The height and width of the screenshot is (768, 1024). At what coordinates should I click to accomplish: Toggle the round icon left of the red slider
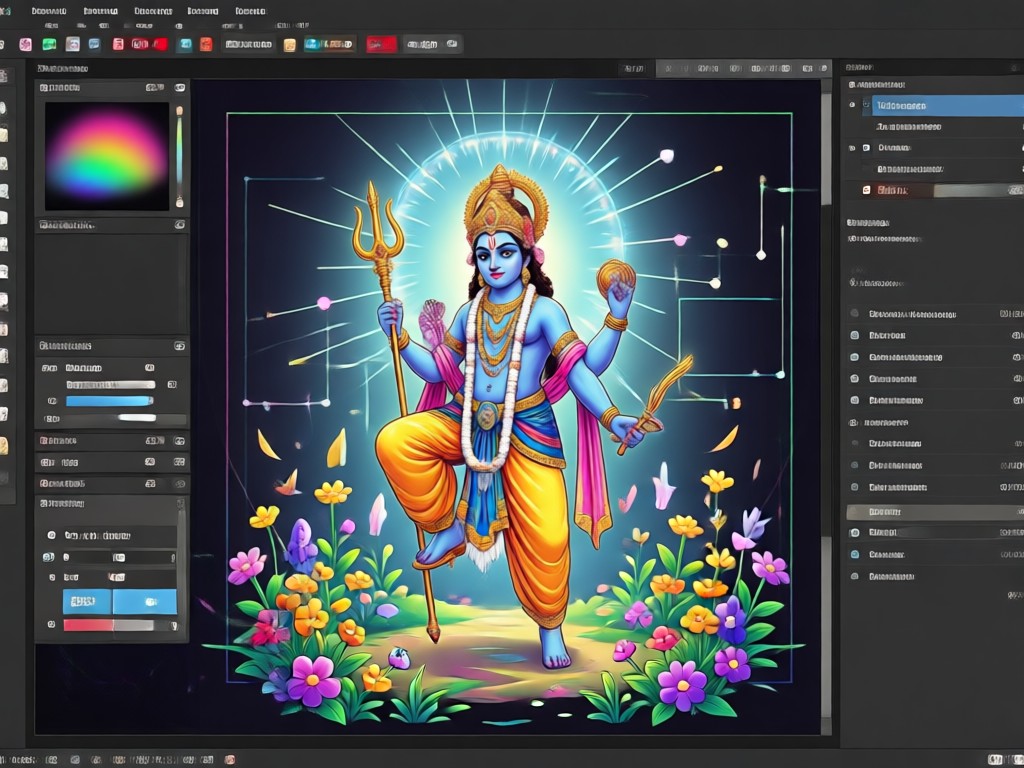pos(52,625)
